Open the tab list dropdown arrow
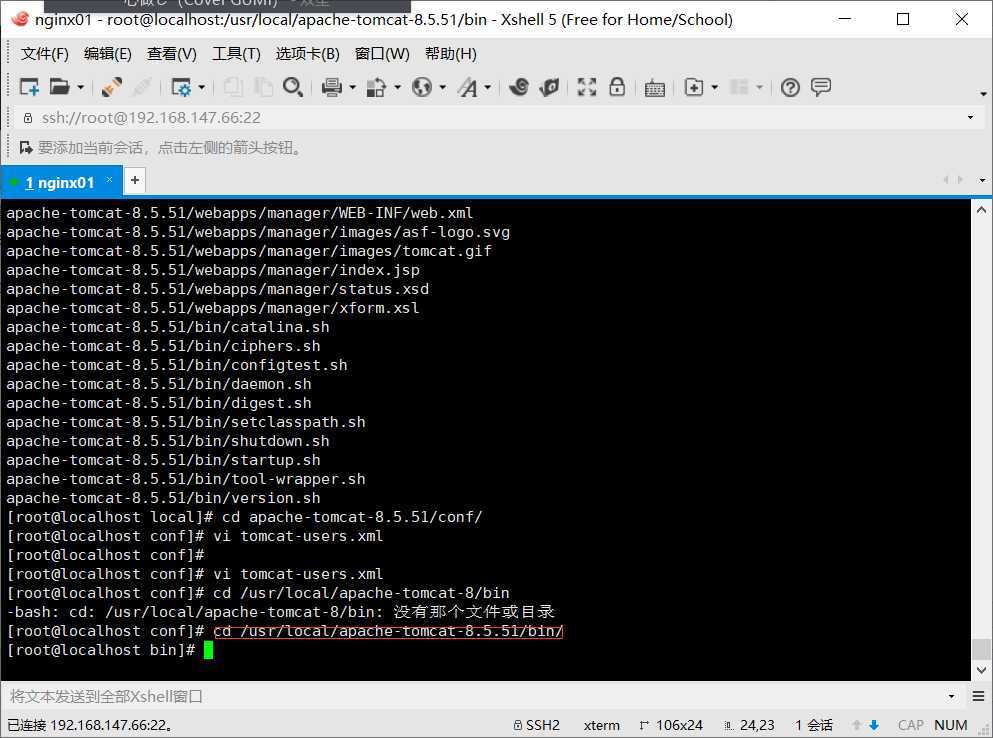The image size is (993, 738). coord(982,181)
